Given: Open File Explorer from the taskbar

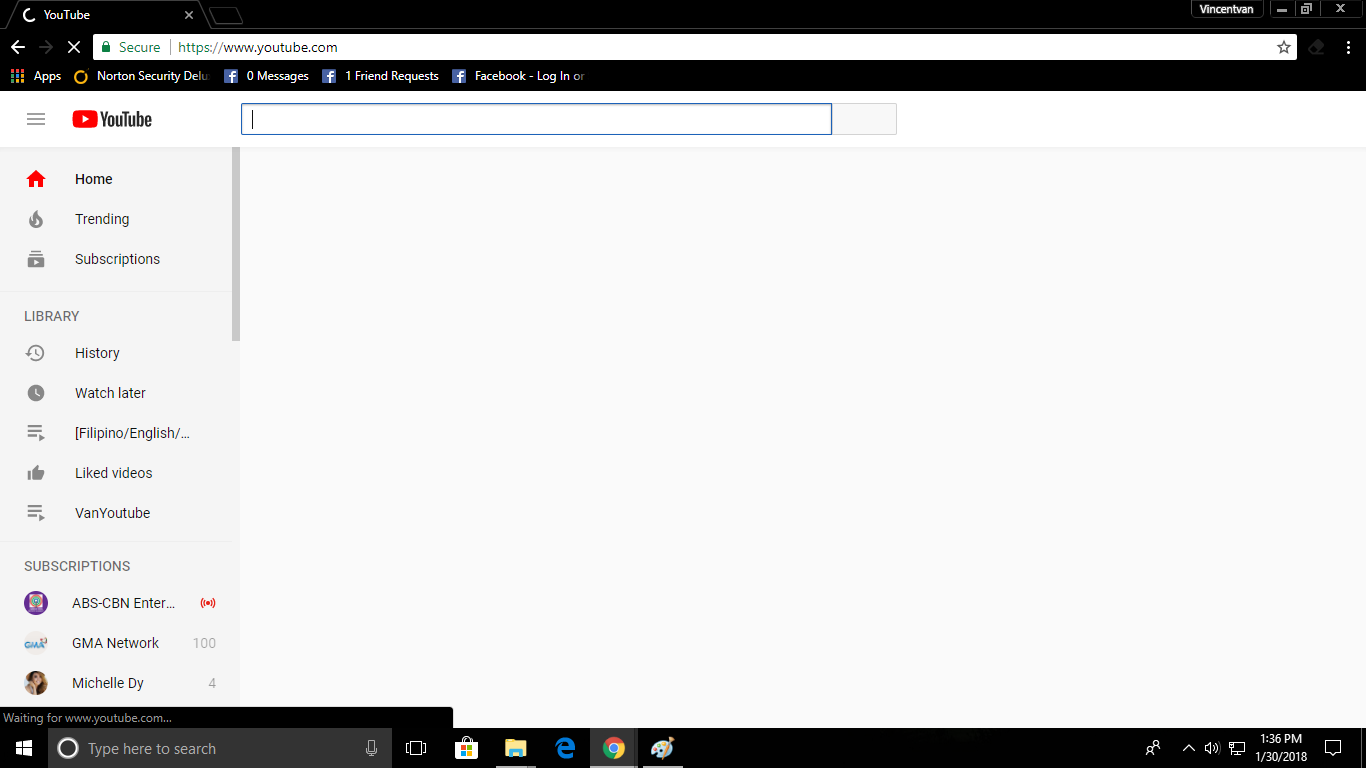Looking at the screenshot, I should [x=515, y=748].
